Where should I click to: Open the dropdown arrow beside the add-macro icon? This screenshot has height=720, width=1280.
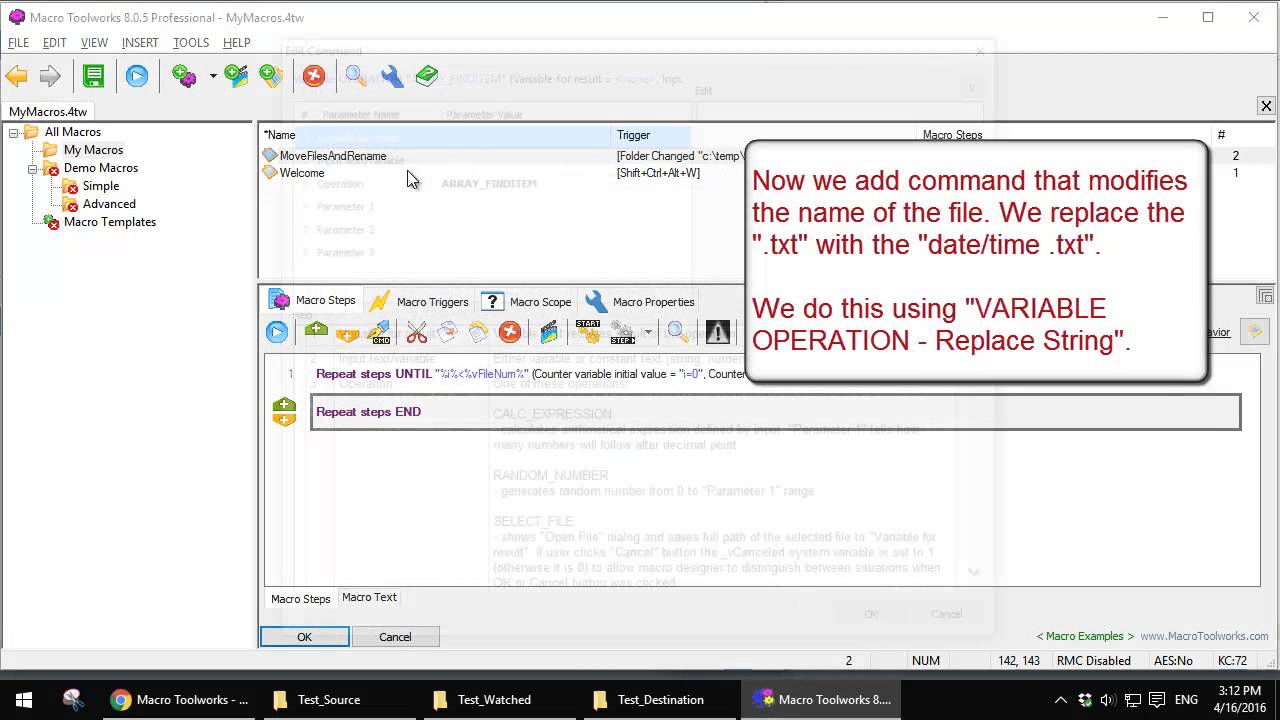[x=212, y=76]
